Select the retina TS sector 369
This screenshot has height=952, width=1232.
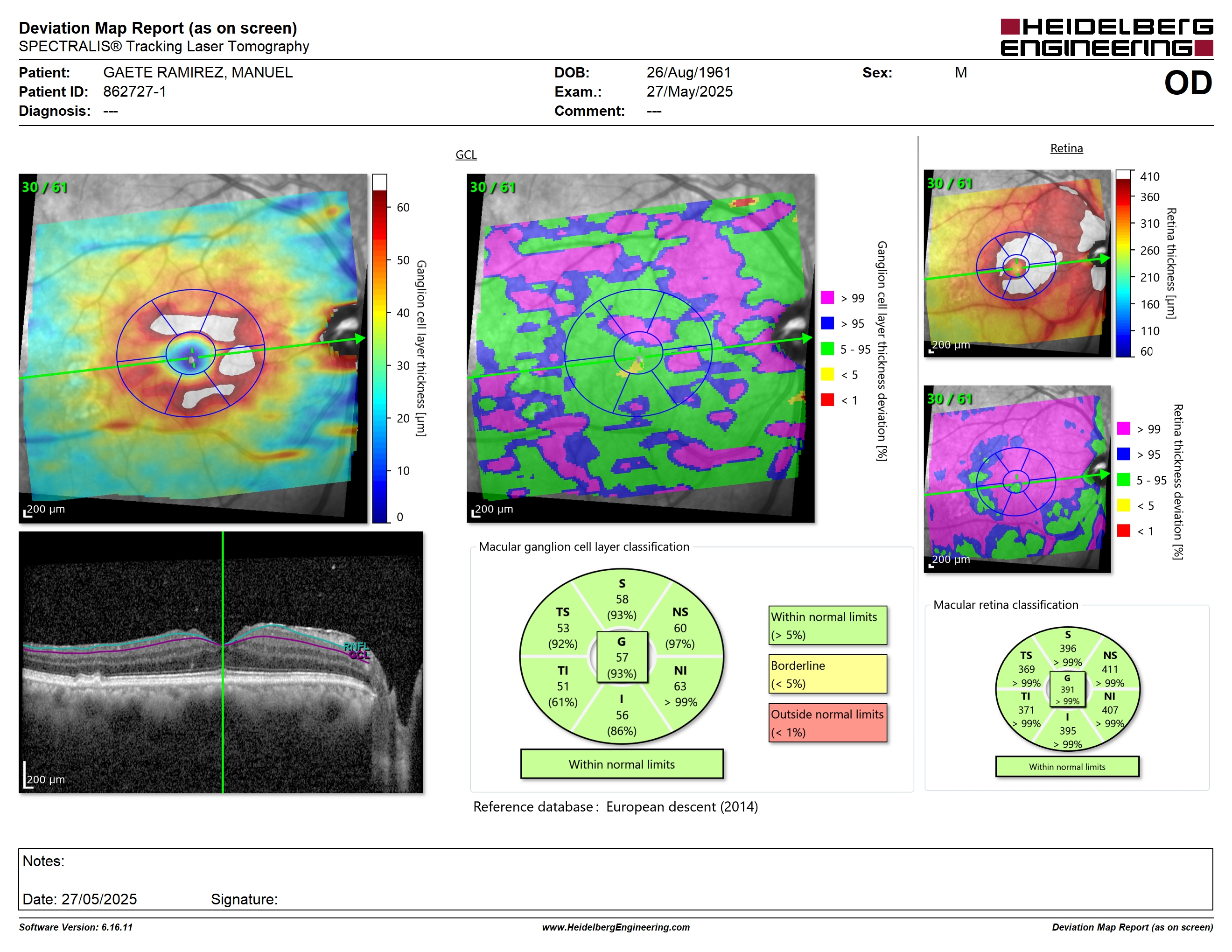click(1026, 669)
